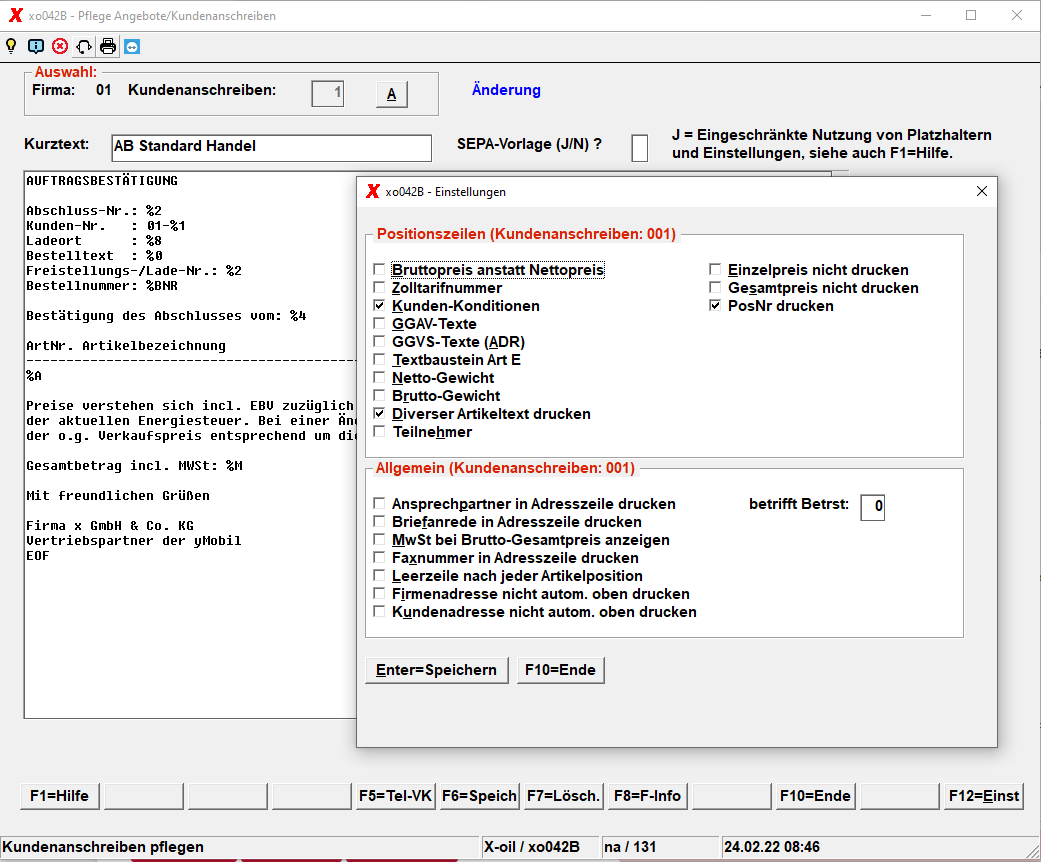Maximize the main application window
This screenshot has height=862, width=1041.
point(971,15)
